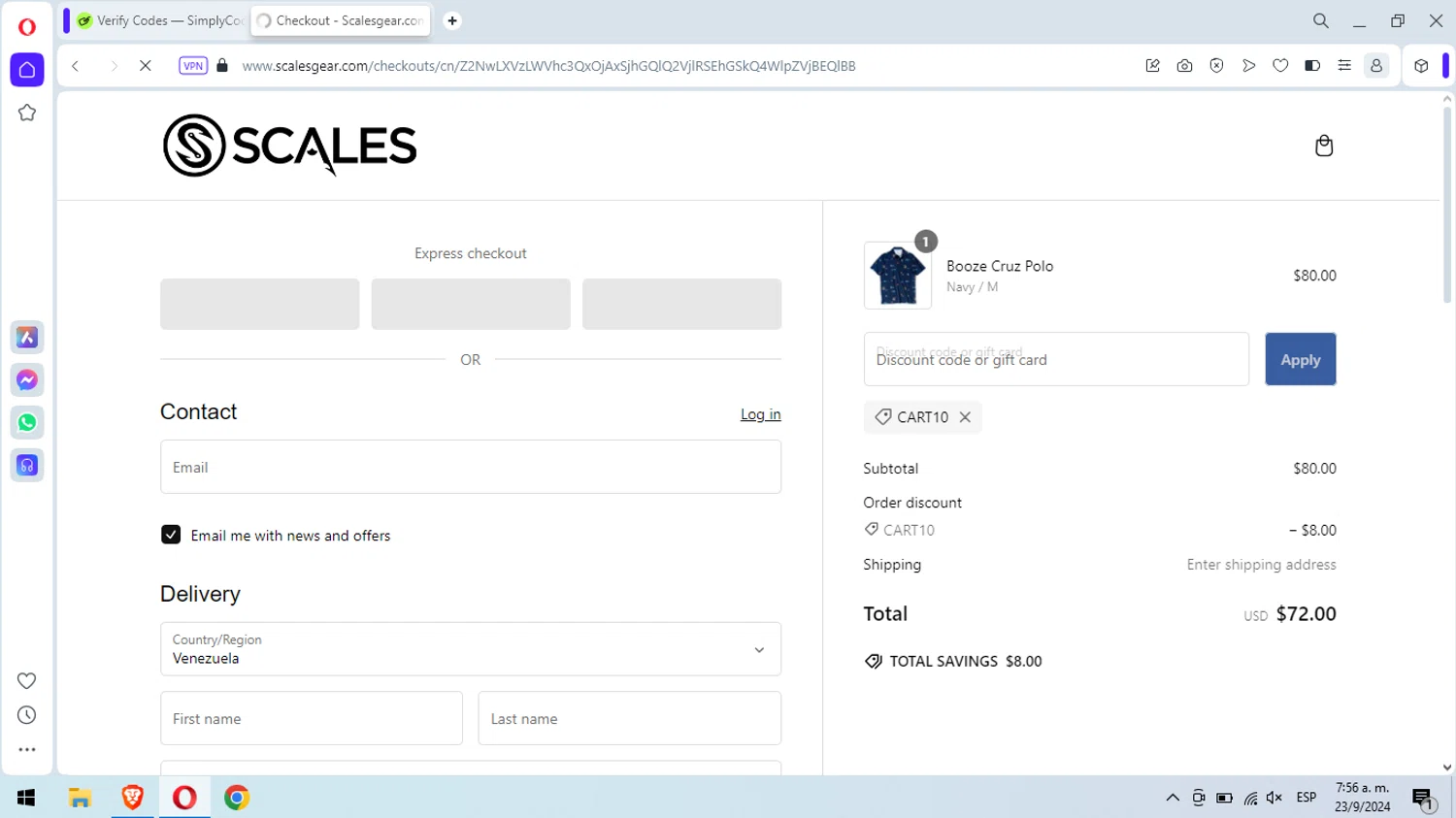Focus the Last name field

point(630,718)
